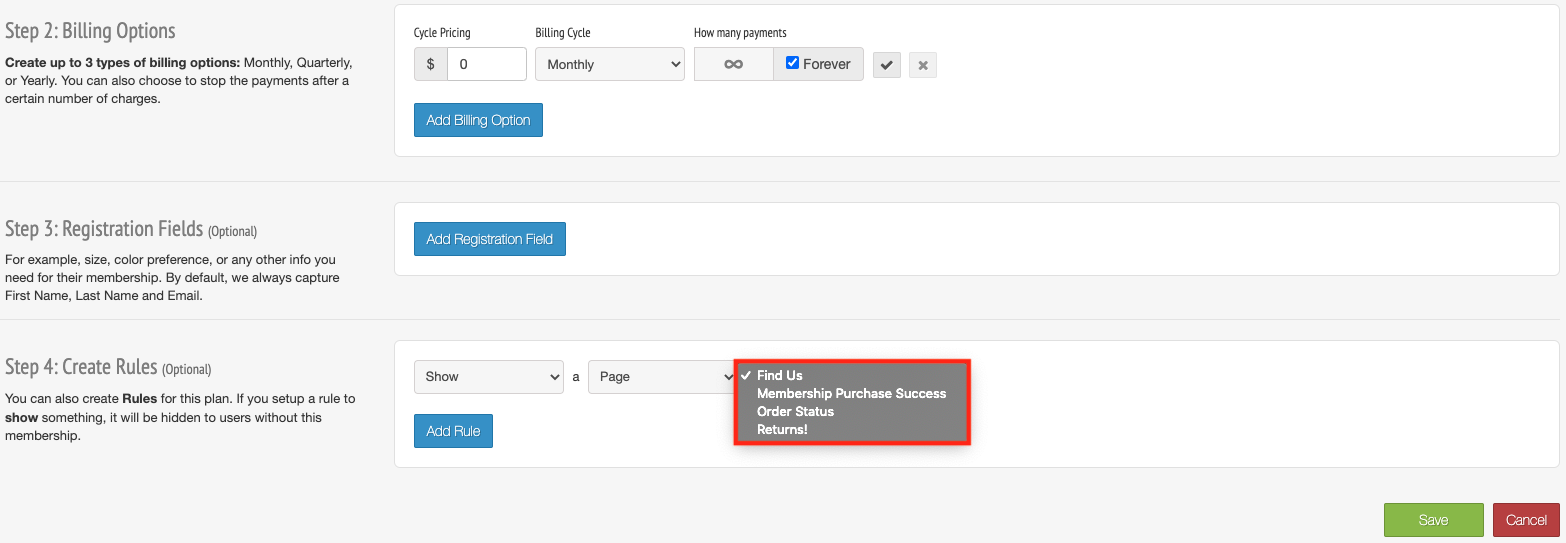Click the How many payments label
The height and width of the screenshot is (543, 1566).
740,33
